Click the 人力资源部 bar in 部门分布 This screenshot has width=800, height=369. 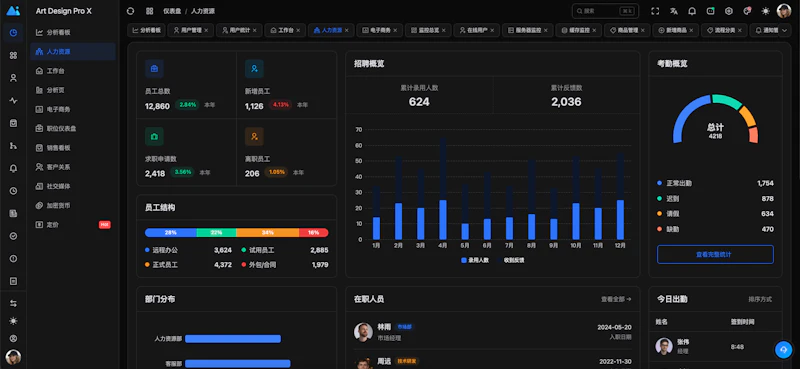[233, 339]
